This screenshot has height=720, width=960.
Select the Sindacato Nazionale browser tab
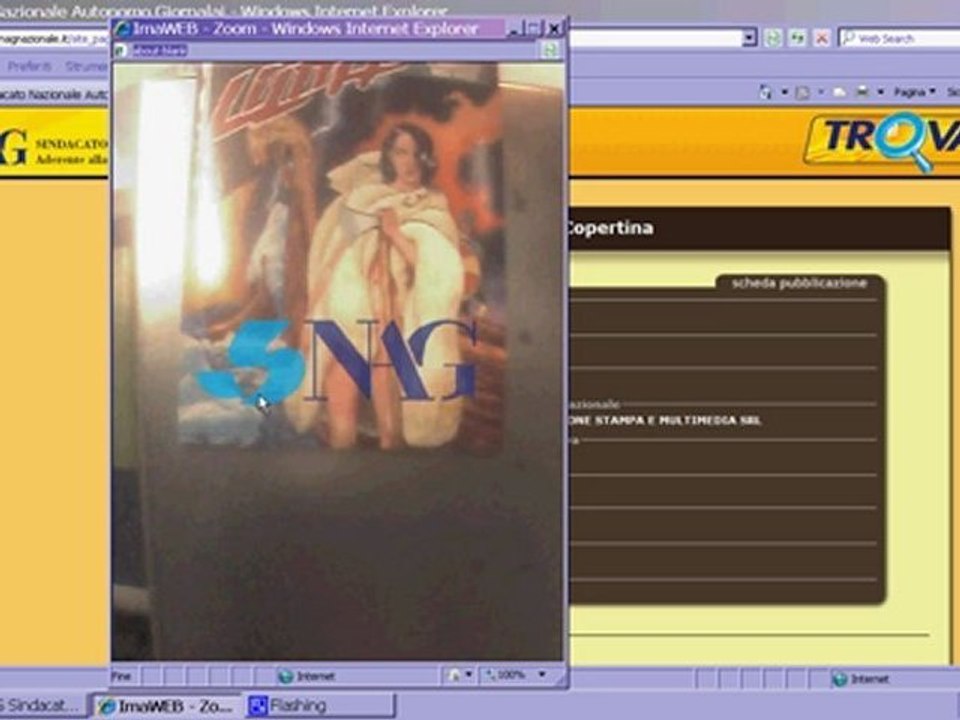point(54,94)
